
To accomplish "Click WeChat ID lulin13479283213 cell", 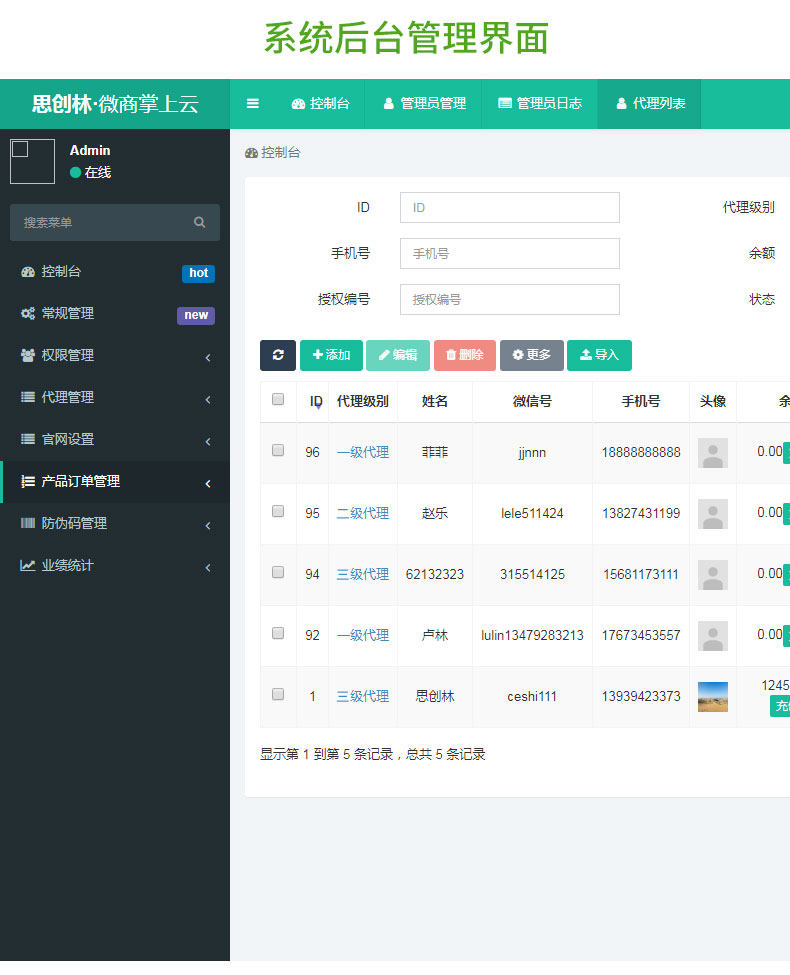I will 532,635.
